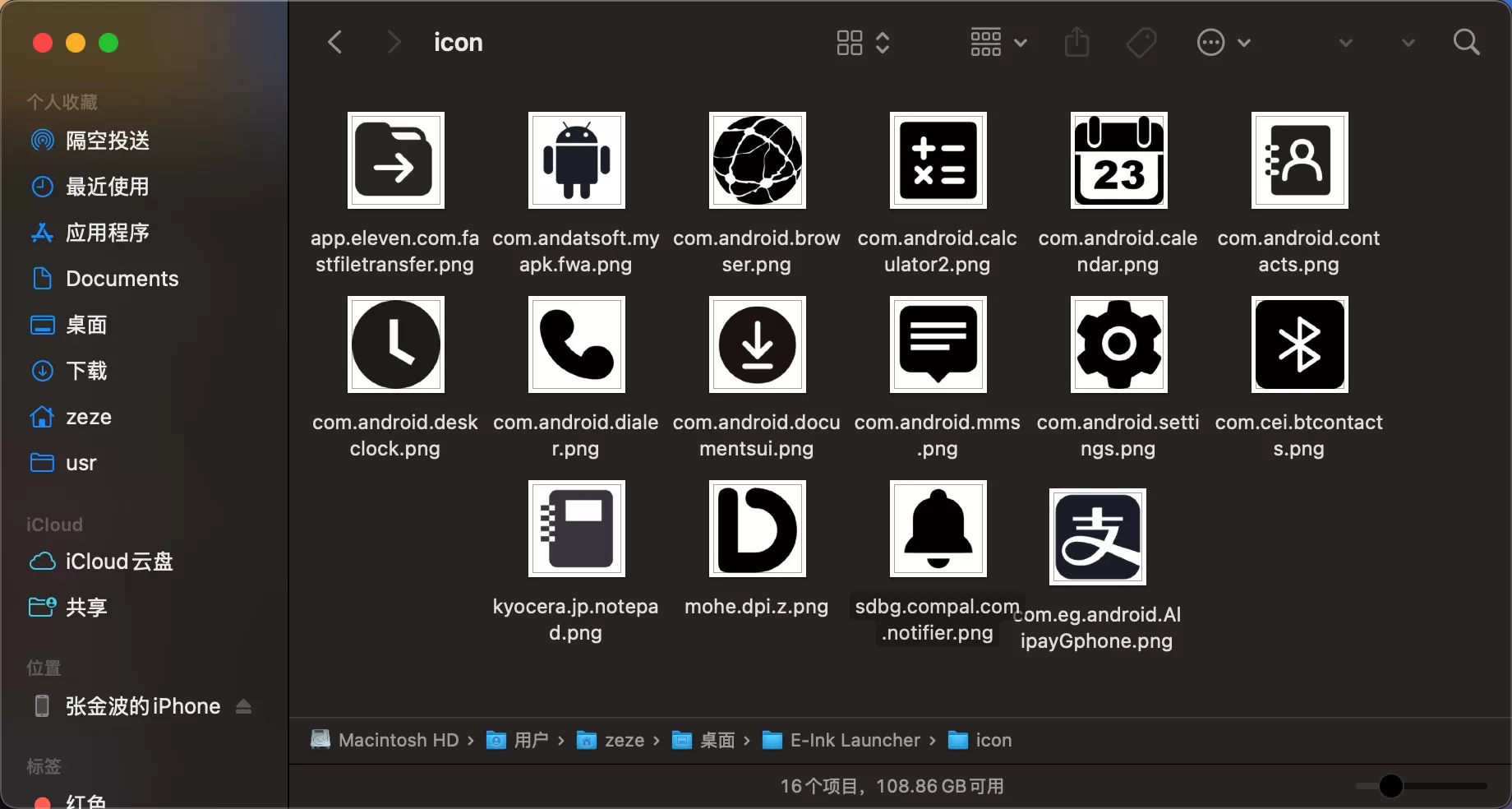Click the mohe.dpi.z.png file name

(756, 607)
